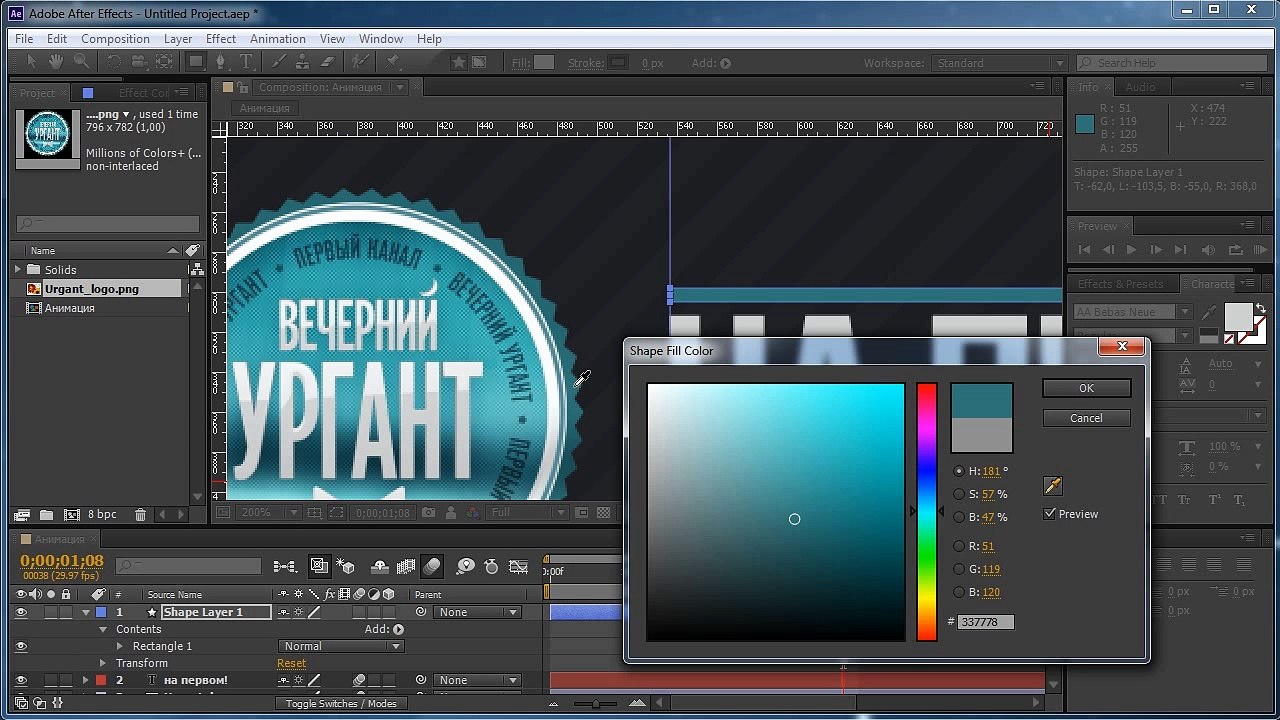Toggle visibility of layer на первом!

pyautogui.click(x=21, y=680)
